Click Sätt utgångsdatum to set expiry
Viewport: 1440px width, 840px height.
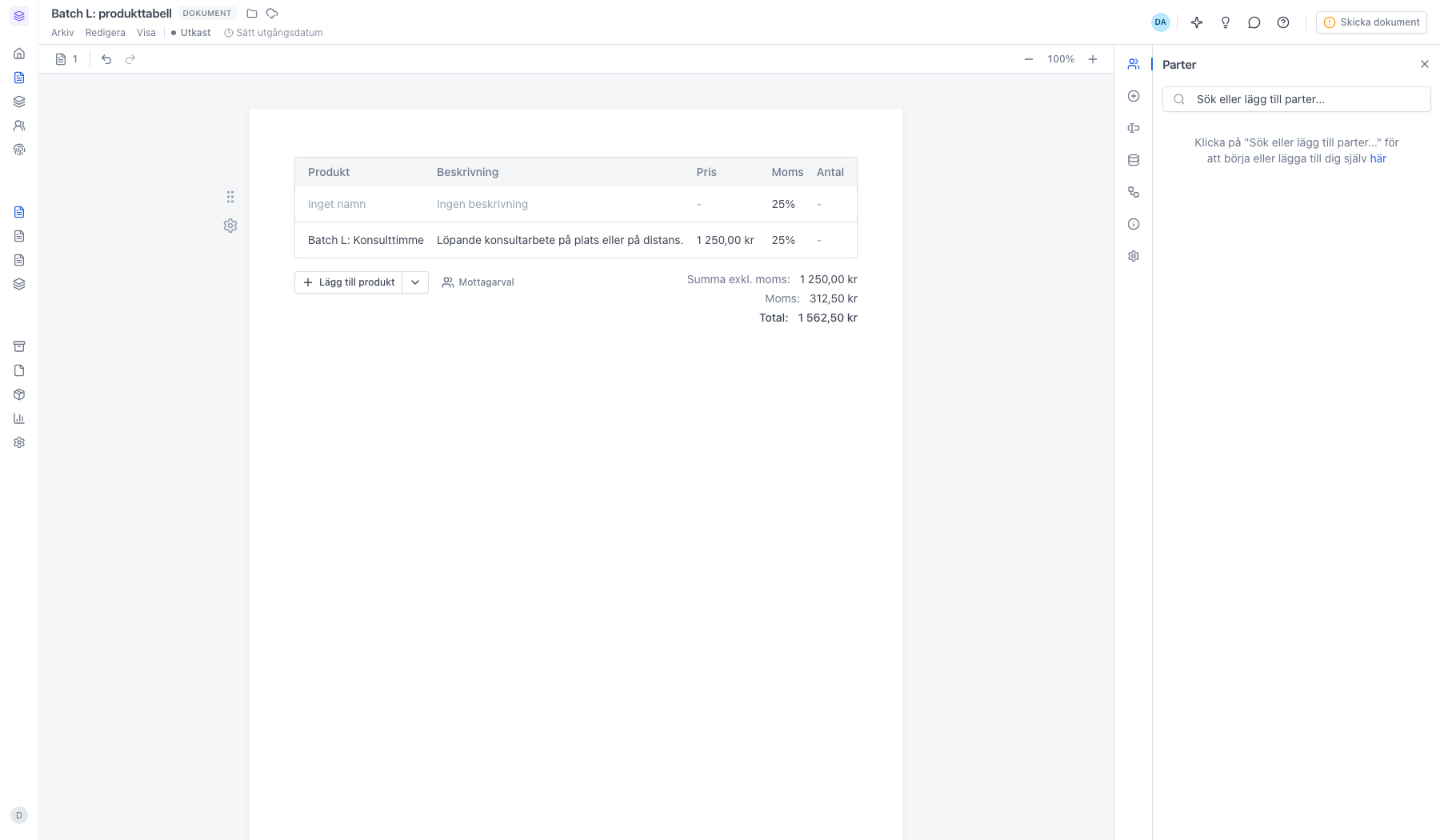(274, 33)
